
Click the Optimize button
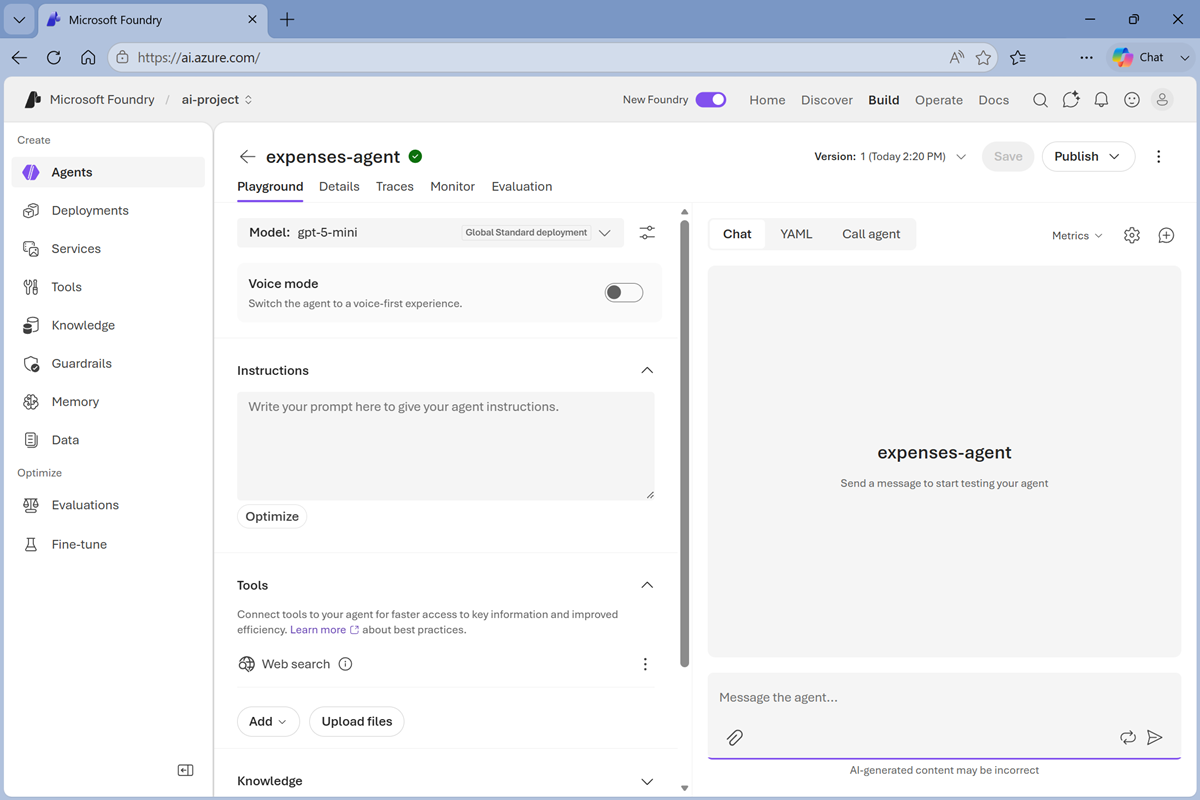[x=272, y=517]
